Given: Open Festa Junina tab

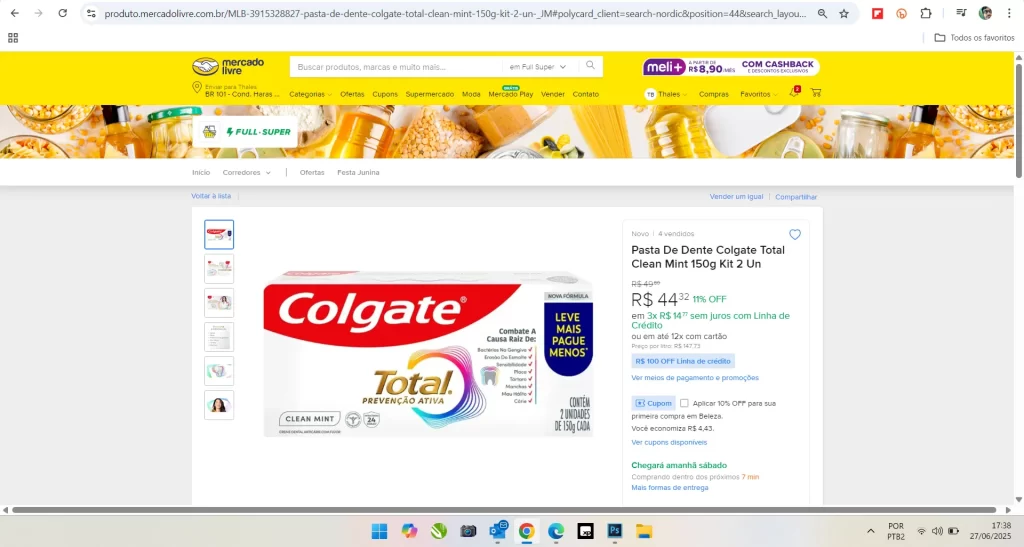Looking at the screenshot, I should (358, 172).
